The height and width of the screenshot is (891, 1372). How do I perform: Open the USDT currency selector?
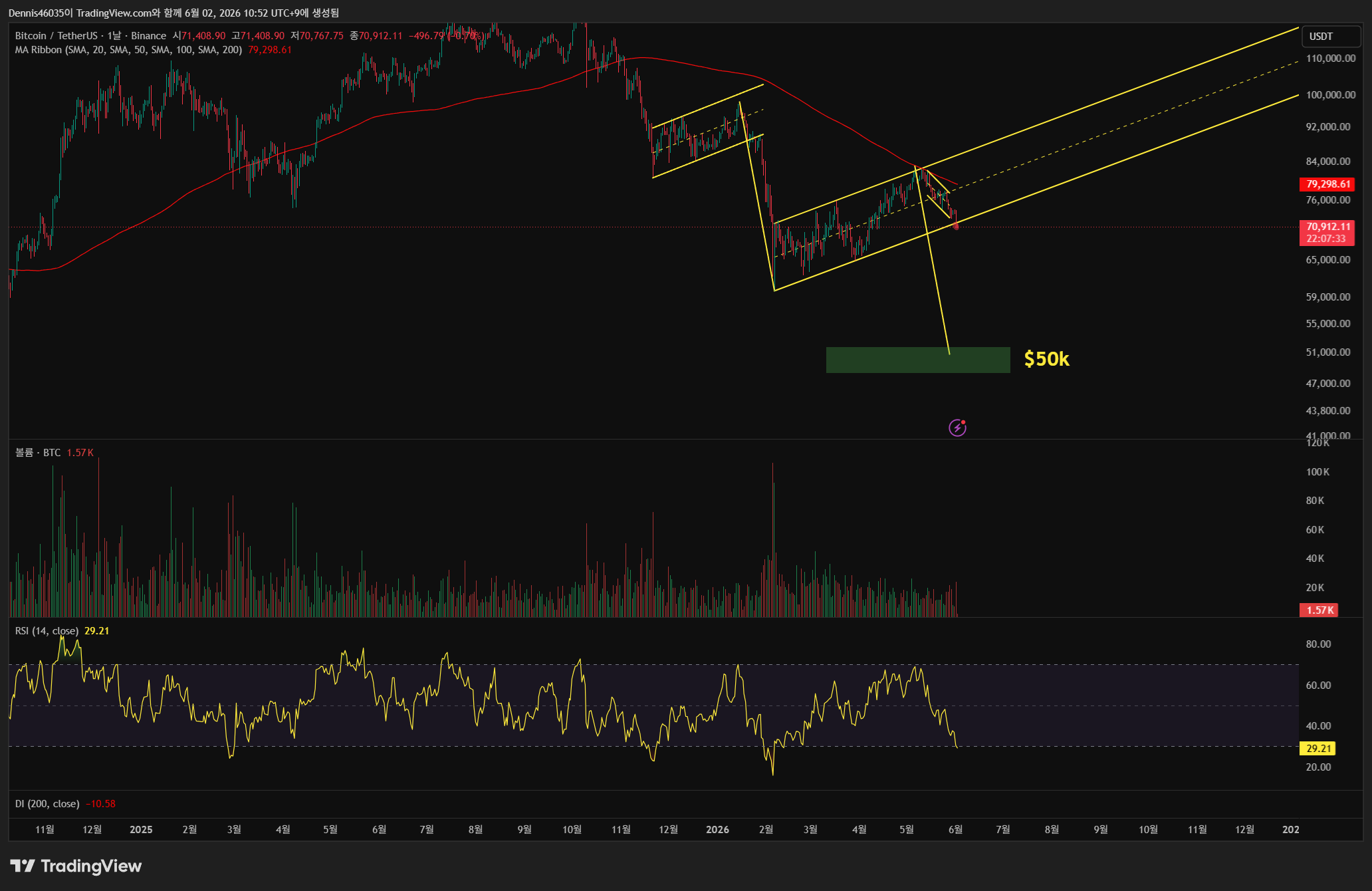1331,37
